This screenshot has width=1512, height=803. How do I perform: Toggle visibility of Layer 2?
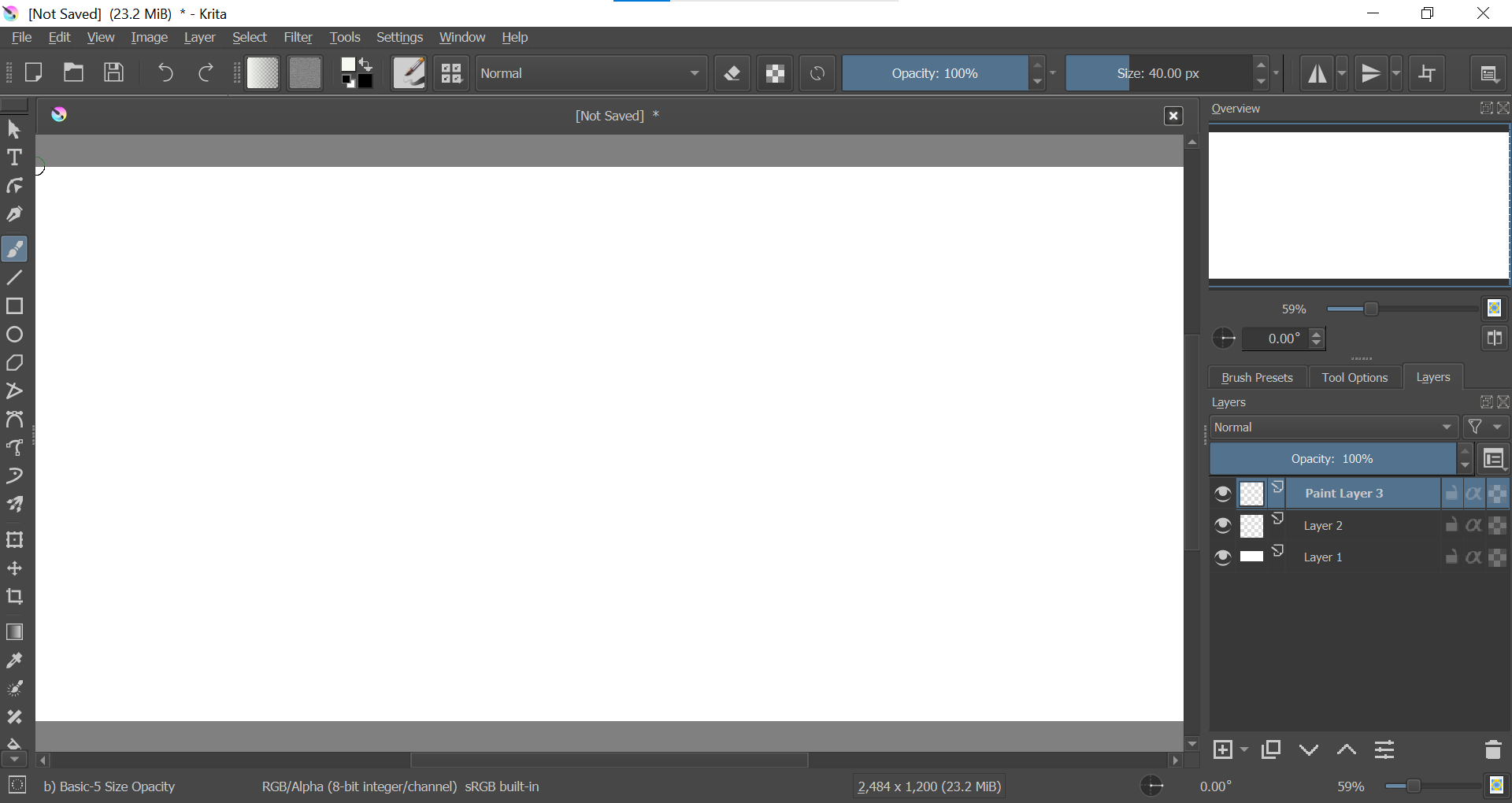pos(1223,525)
